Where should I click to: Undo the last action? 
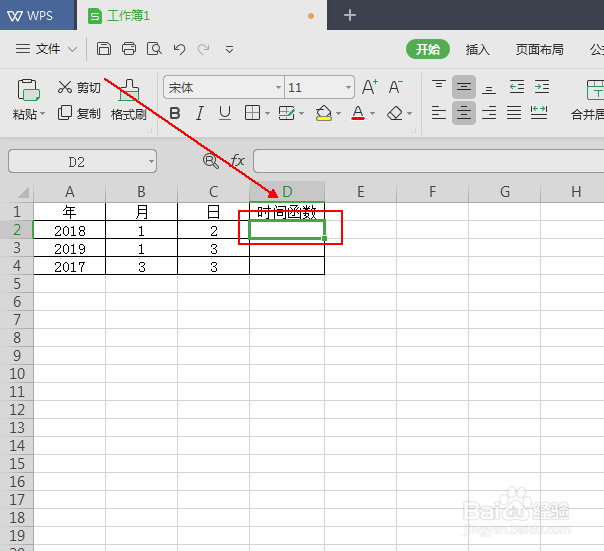(x=180, y=49)
